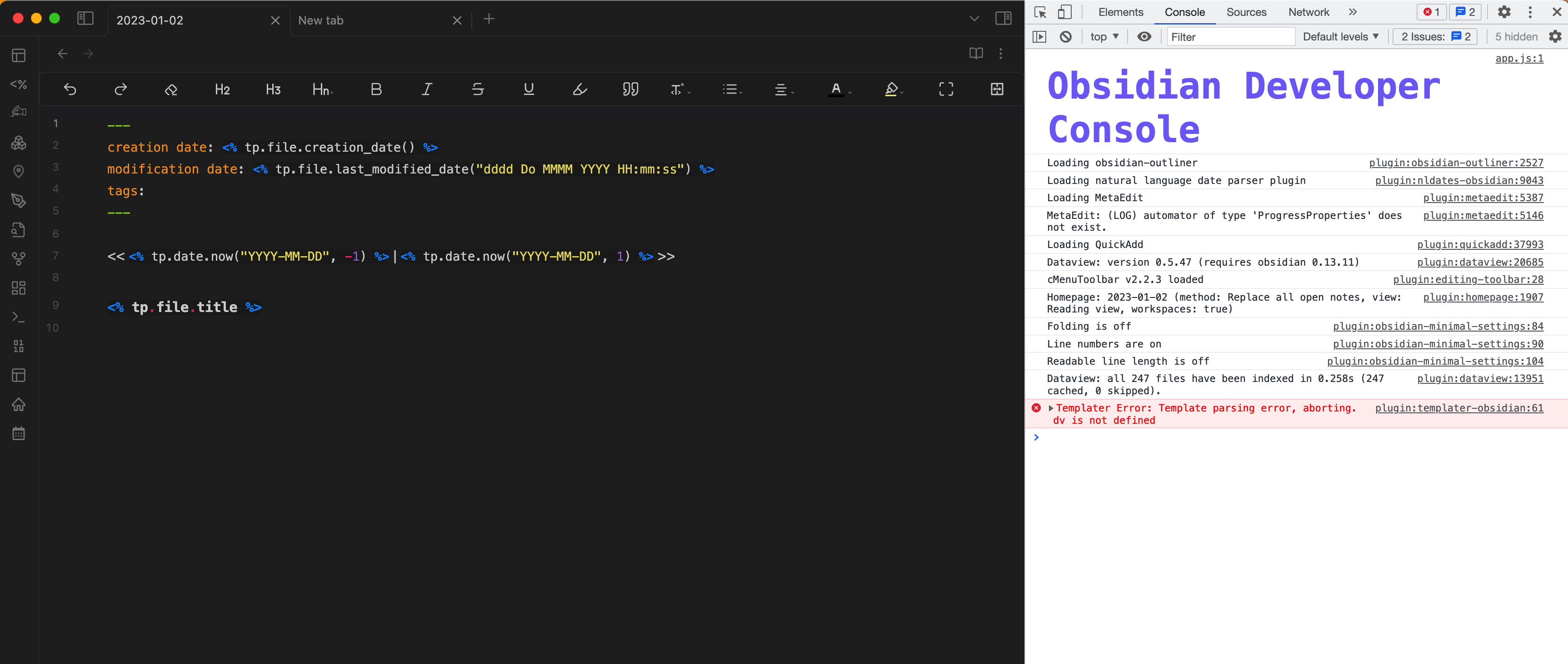Open the Default levels dropdown

[x=1341, y=36]
